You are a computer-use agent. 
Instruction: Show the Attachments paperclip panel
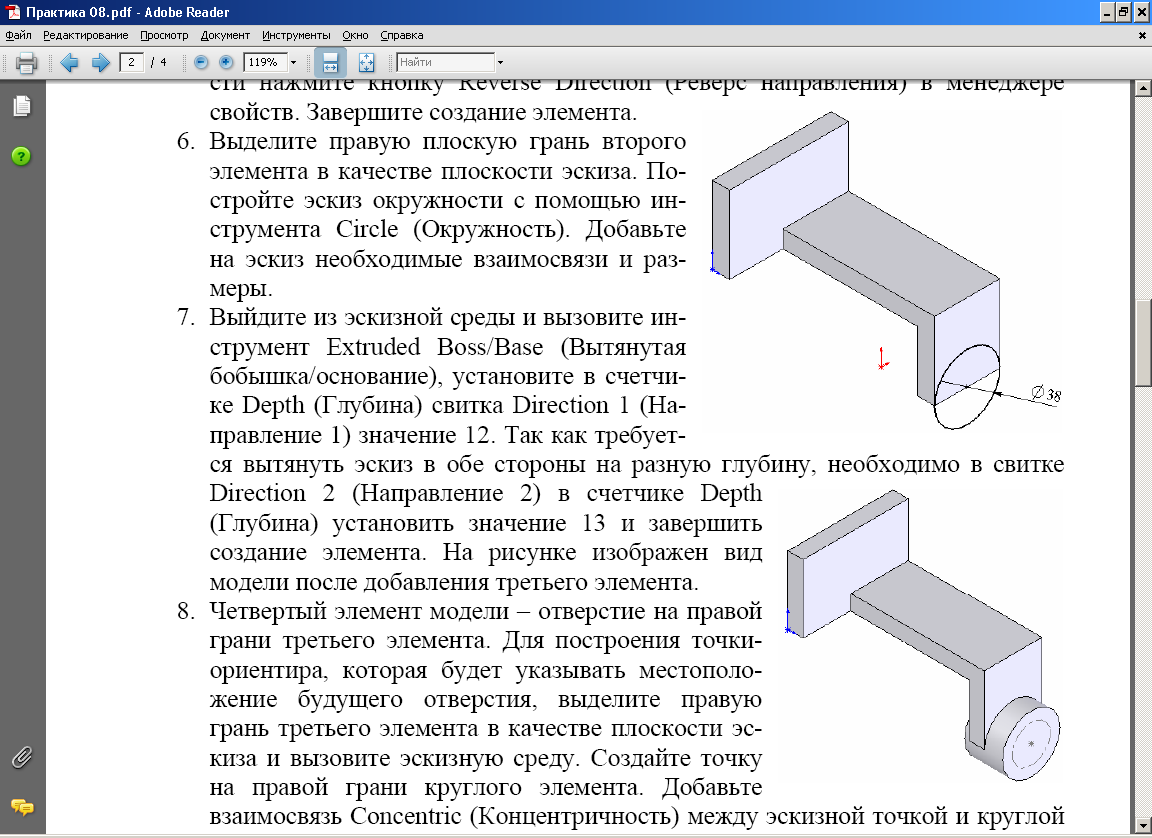(21, 756)
